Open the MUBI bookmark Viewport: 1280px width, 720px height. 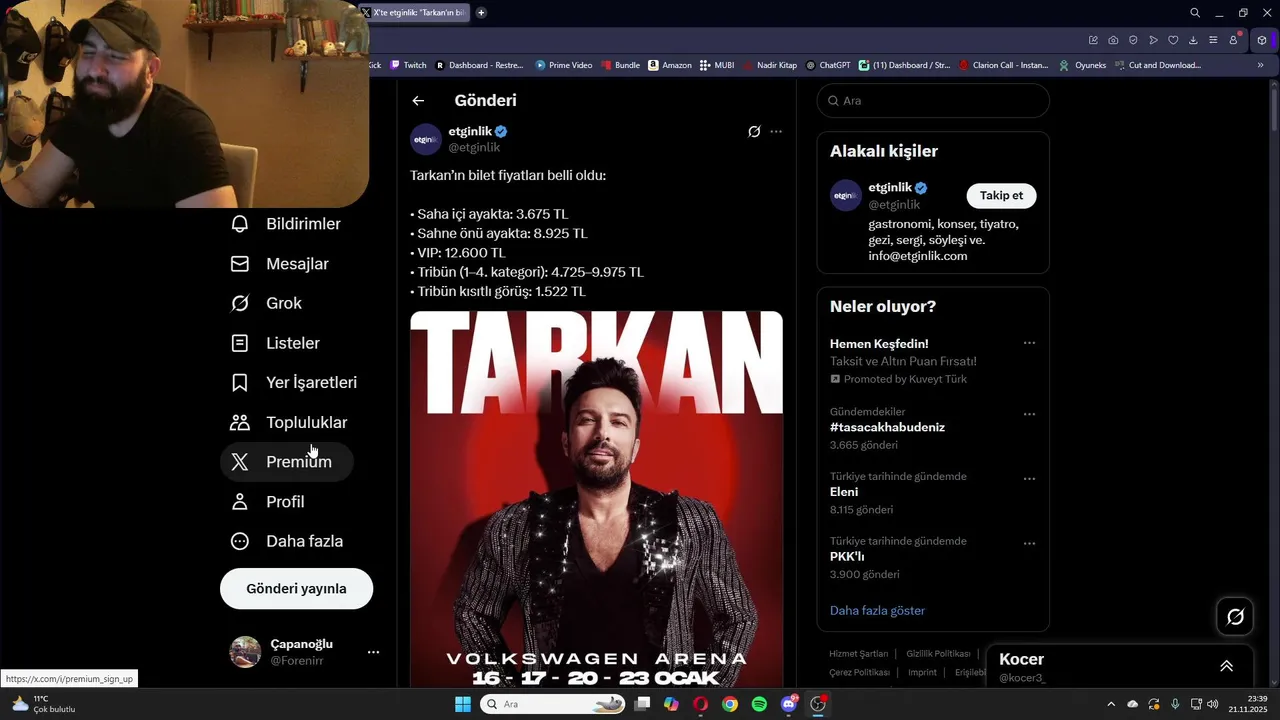click(717, 65)
